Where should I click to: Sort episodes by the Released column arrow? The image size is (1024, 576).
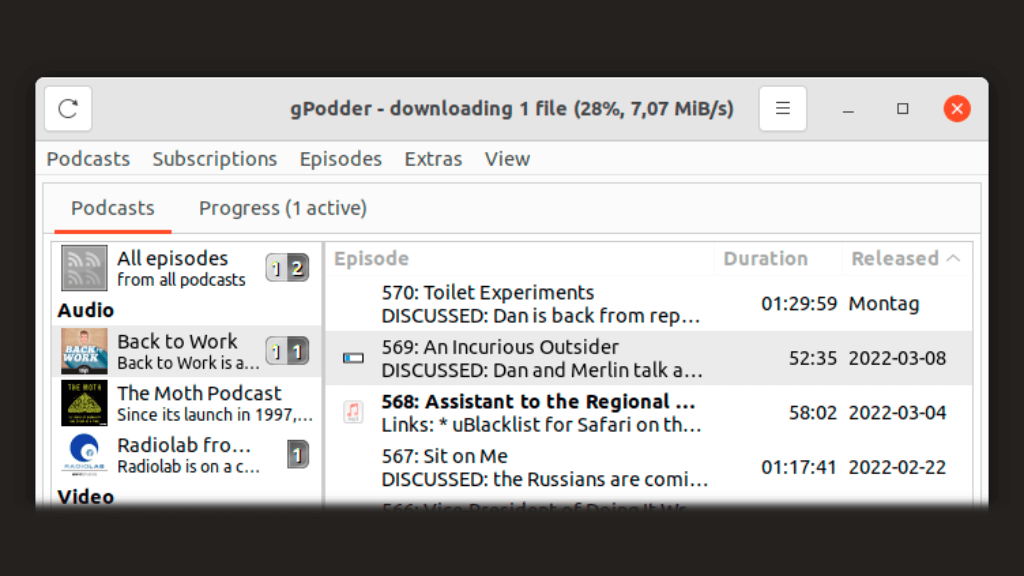pos(953,258)
